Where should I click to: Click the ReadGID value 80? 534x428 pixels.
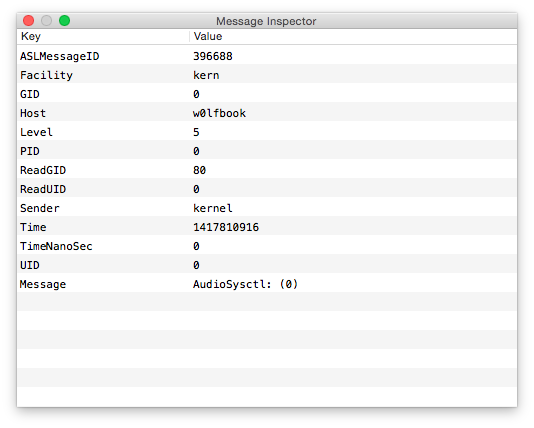tap(200, 170)
